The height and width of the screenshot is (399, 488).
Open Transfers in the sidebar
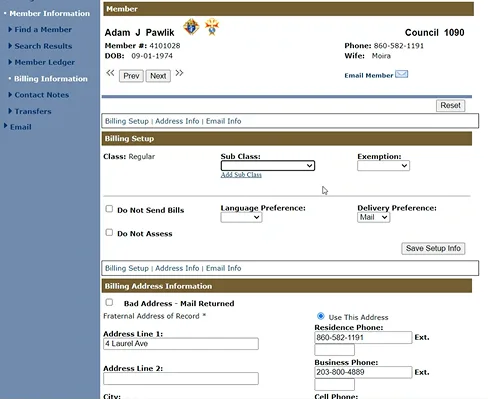33,111
